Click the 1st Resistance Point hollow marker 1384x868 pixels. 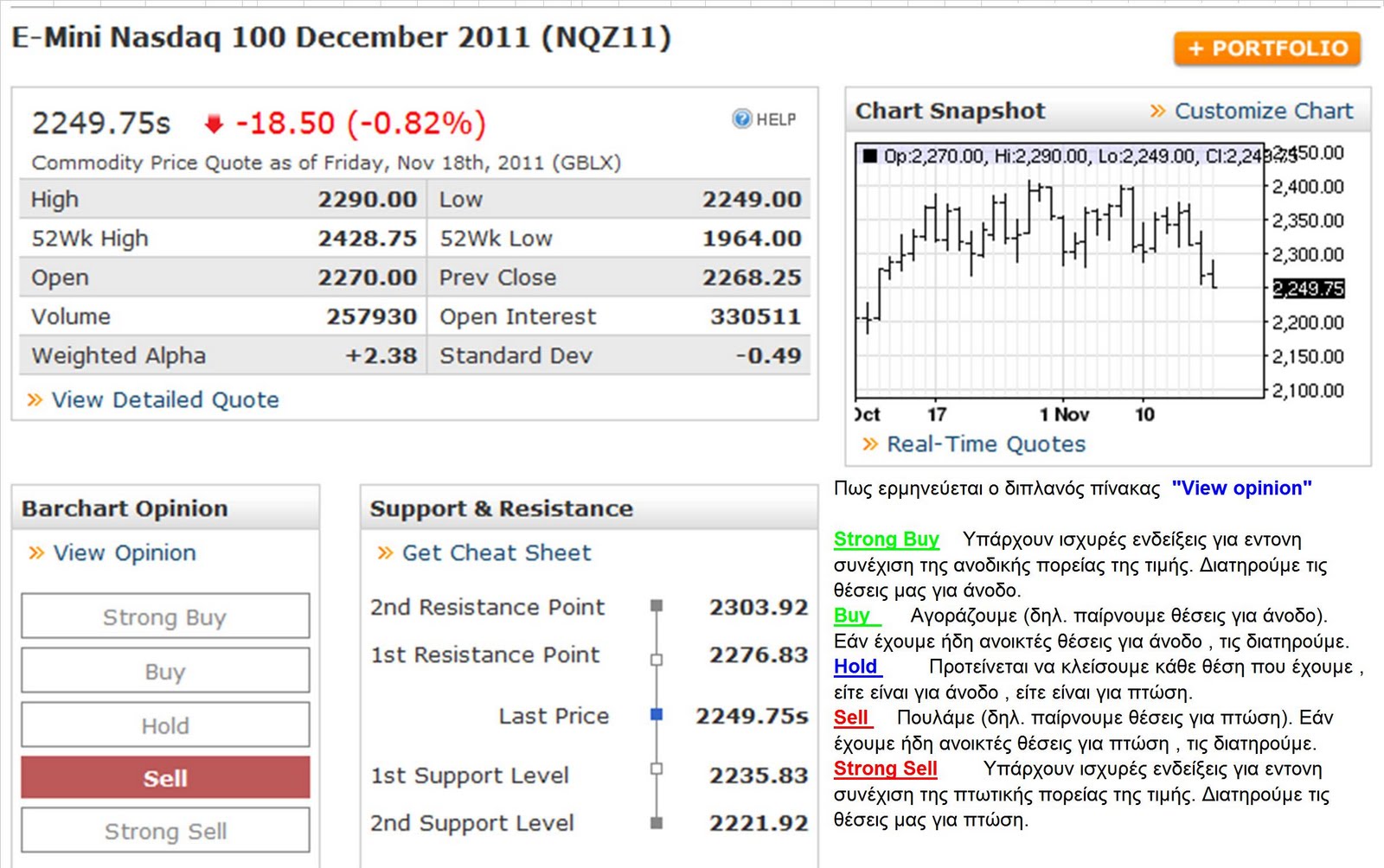tap(657, 660)
